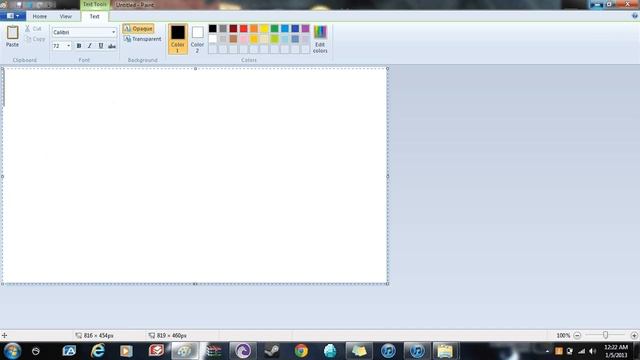This screenshot has width=640, height=360.
Task: Launch Internet Explorer from the taskbar
Action: (x=98, y=351)
